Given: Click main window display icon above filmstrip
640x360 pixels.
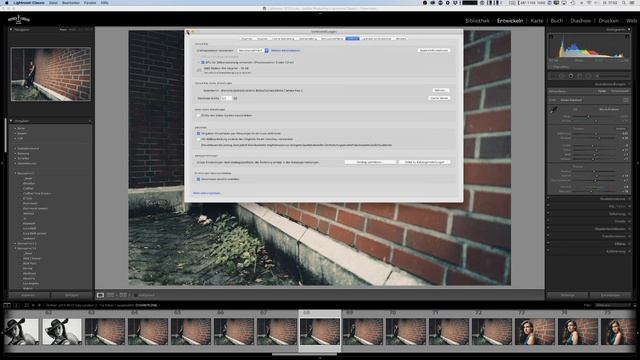Looking at the screenshot, I should (7, 305).
